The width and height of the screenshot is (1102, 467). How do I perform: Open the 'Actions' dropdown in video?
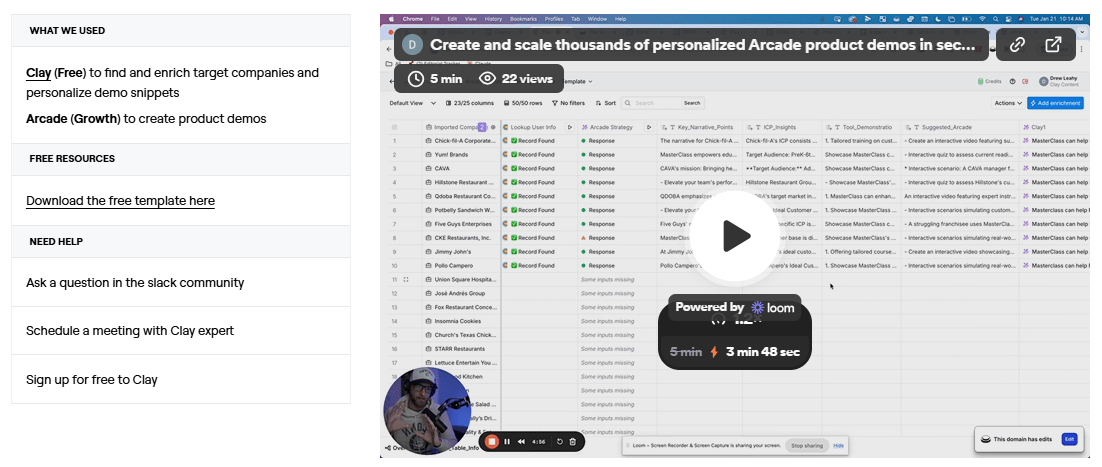point(1008,103)
